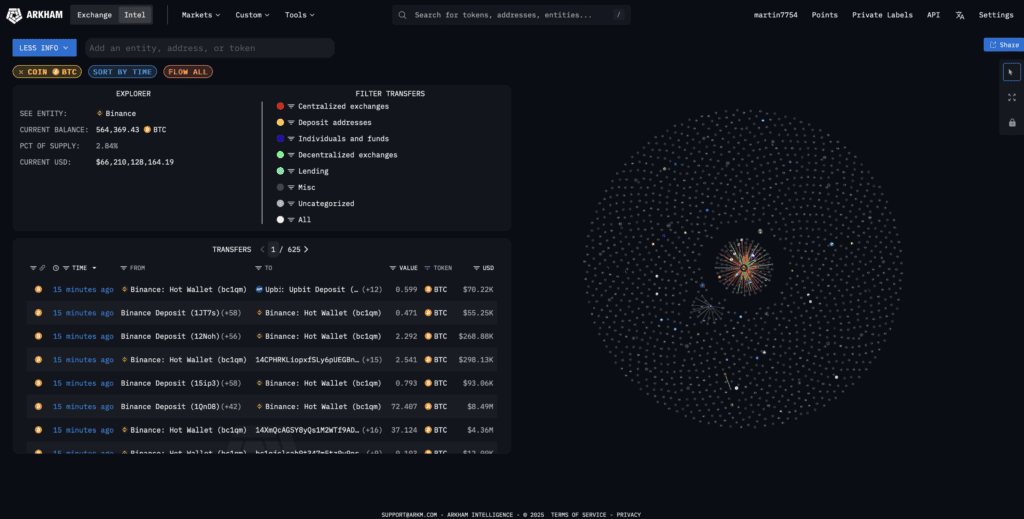Viewport: 1024px width, 519px height.
Task: Click the clock icon in the transfers header
Action: pyautogui.click(x=56, y=268)
